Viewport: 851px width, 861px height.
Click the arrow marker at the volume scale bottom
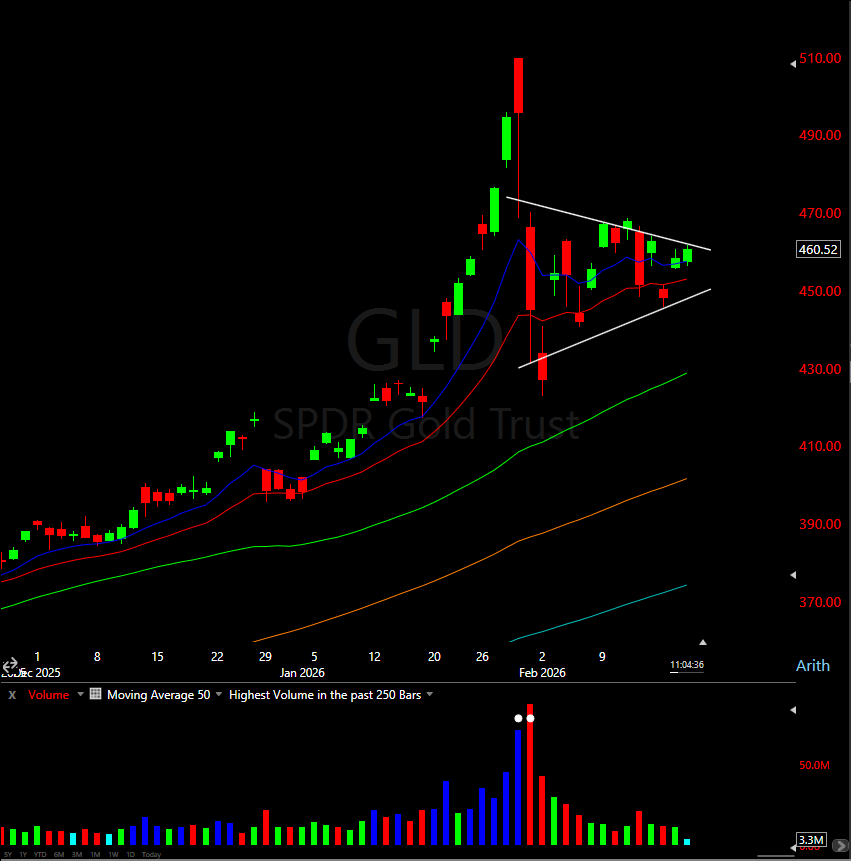pyautogui.click(x=793, y=849)
